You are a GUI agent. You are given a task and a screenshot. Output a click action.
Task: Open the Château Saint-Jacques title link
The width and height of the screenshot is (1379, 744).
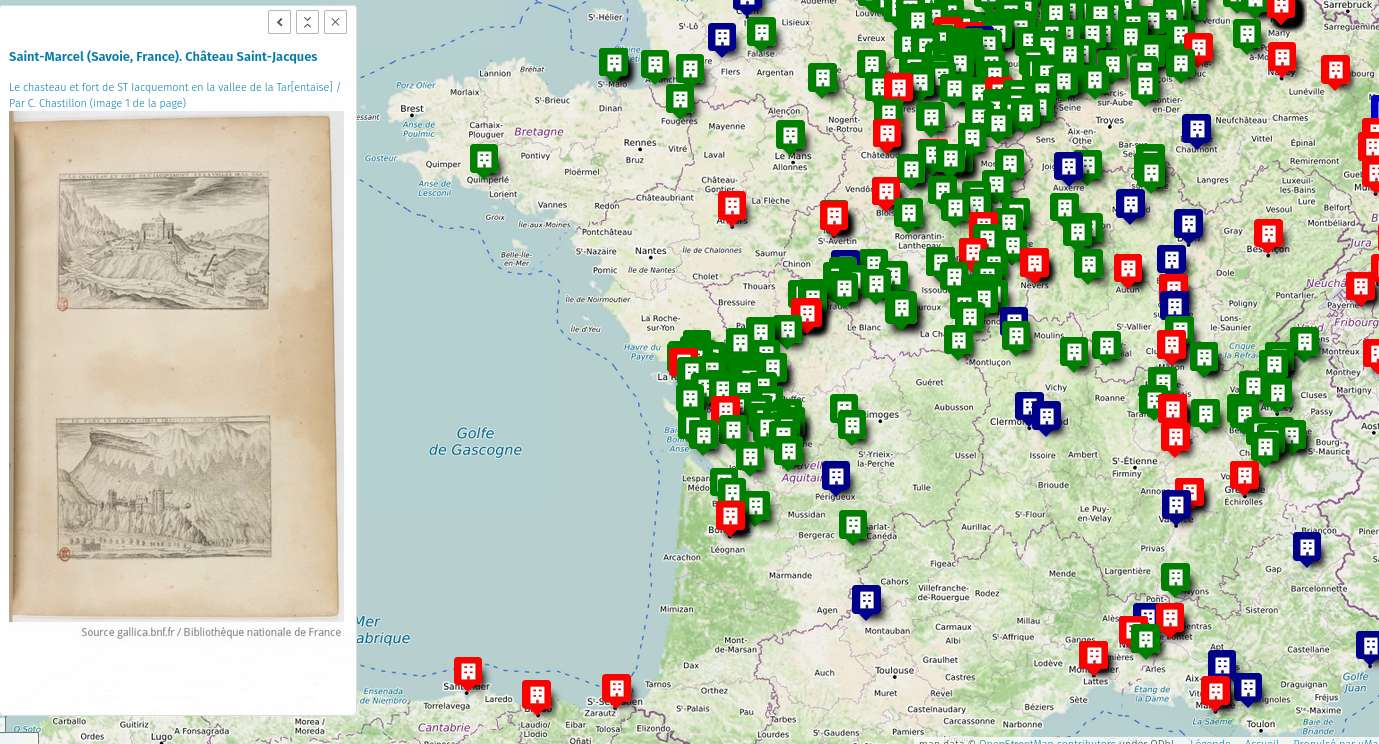(163, 57)
